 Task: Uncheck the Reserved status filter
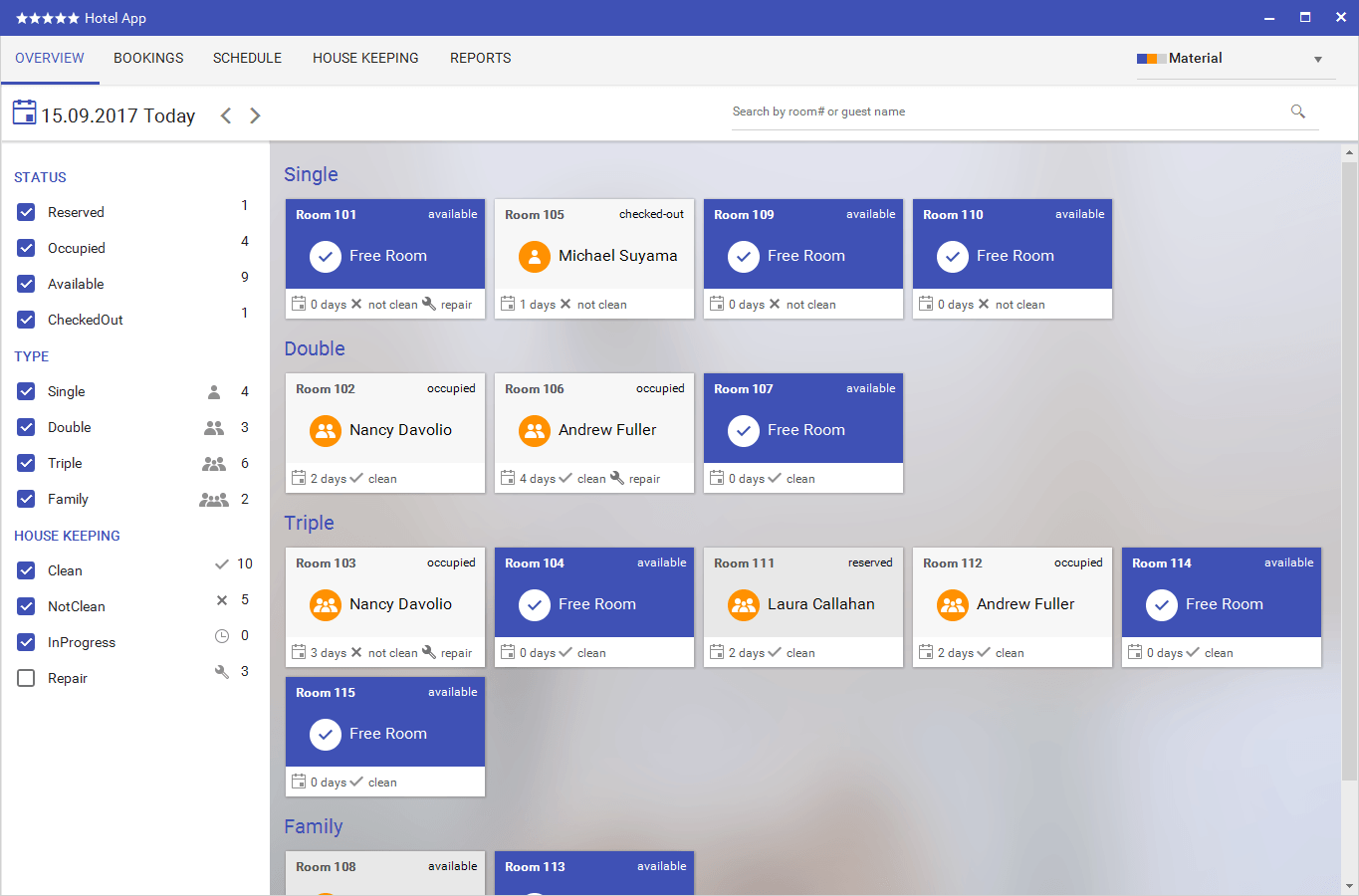27,212
